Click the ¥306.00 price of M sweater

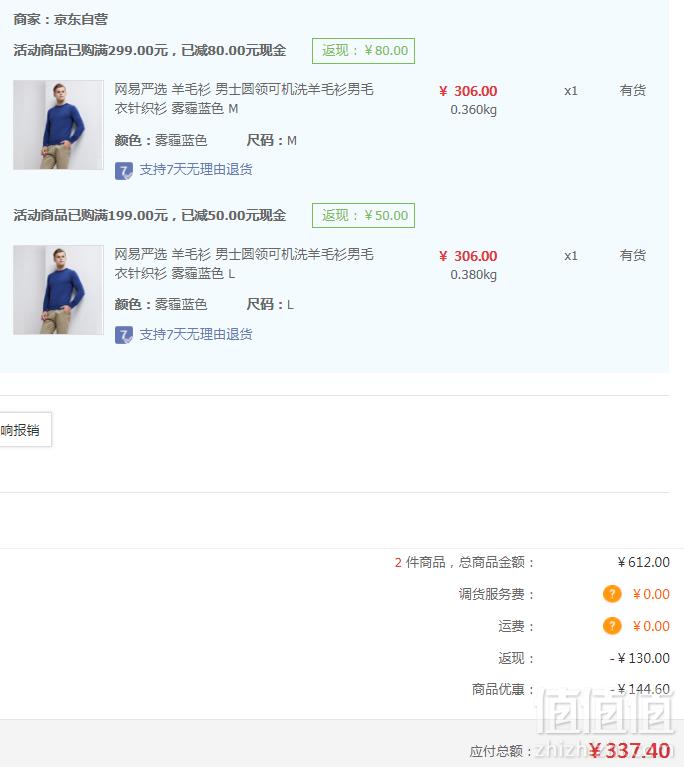tap(468, 91)
